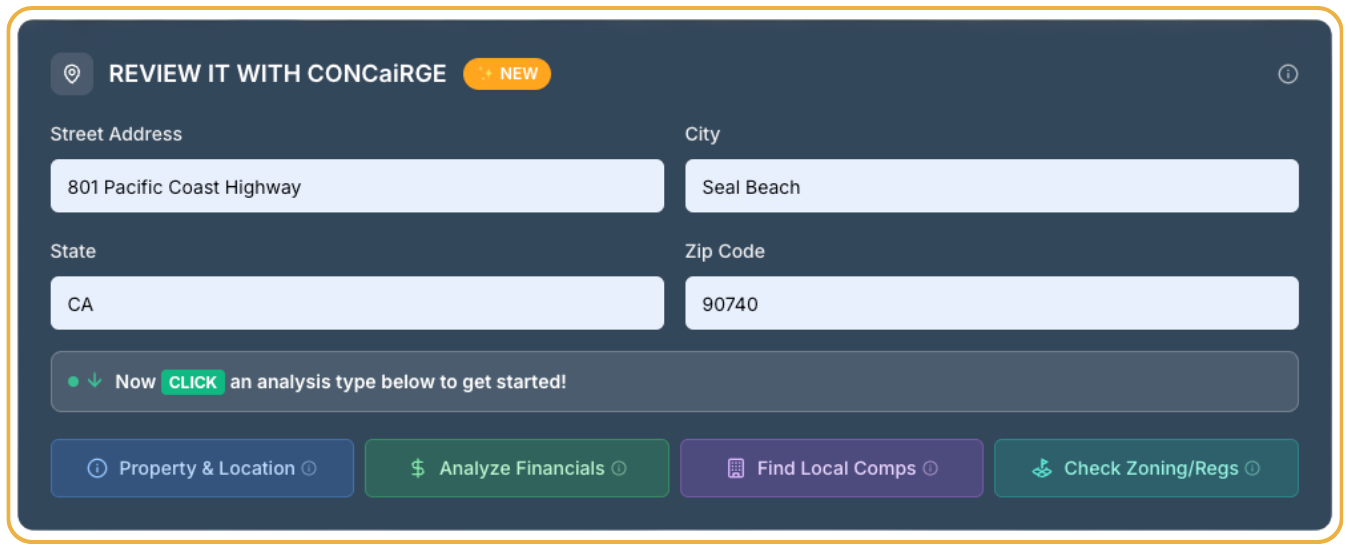Focus the Street Address input field
1350x550 pixels.
(x=357, y=186)
